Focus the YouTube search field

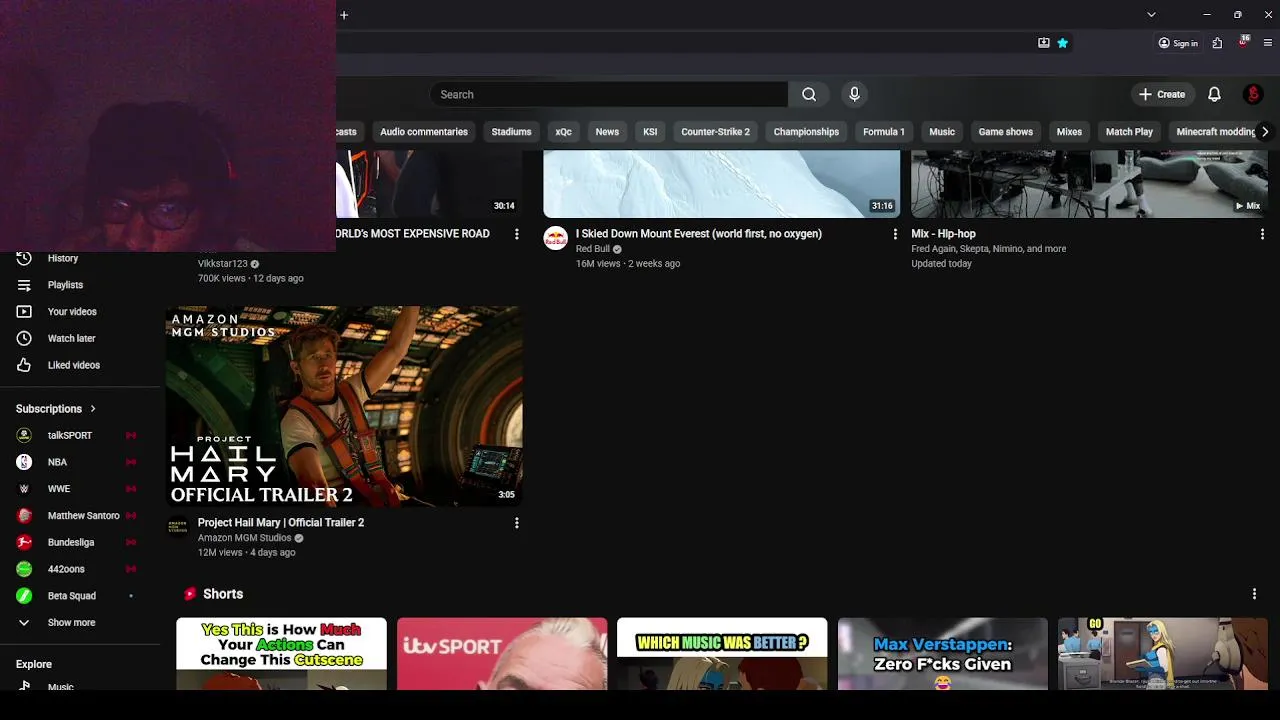pyautogui.click(x=609, y=94)
